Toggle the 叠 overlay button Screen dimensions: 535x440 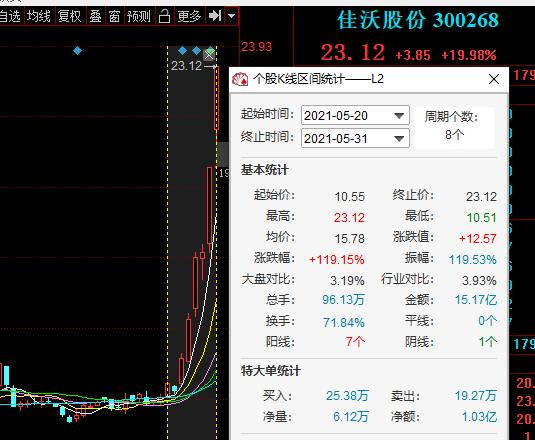(x=95, y=16)
